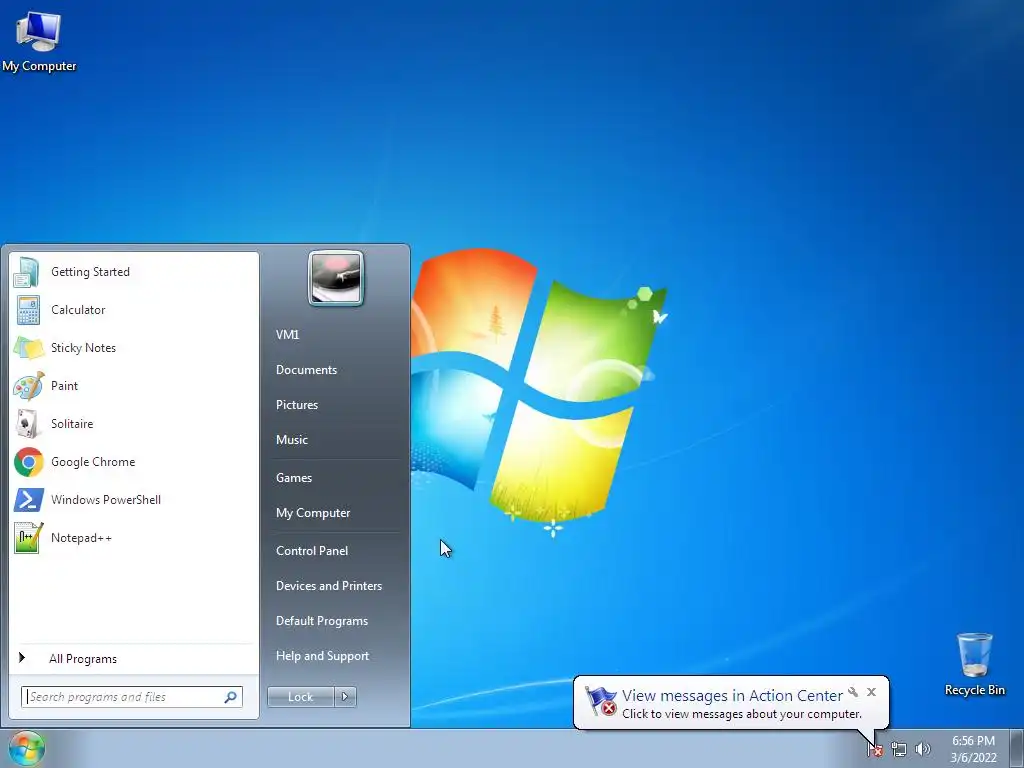The image size is (1024, 768).
Task: Click the "Windows PowerShell" label text
Action: pyautogui.click(x=106, y=500)
